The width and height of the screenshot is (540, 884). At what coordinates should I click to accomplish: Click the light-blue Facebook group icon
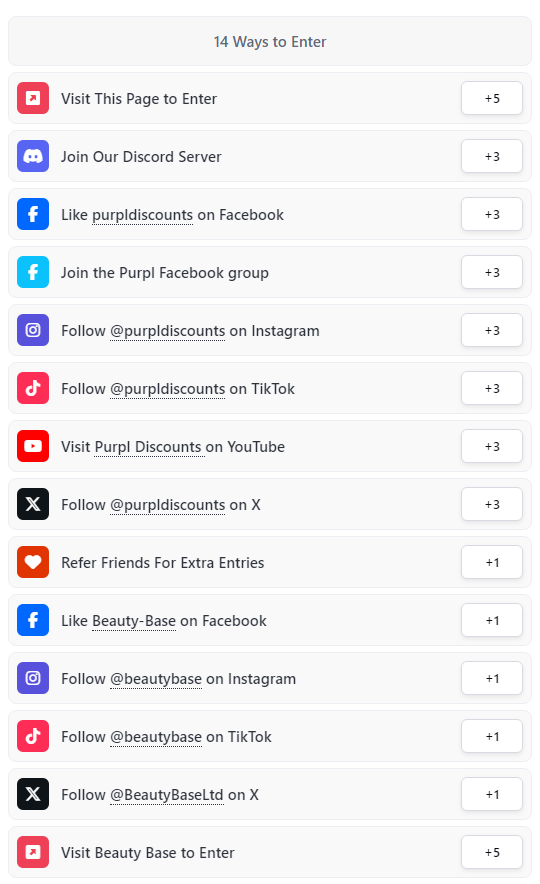point(33,272)
